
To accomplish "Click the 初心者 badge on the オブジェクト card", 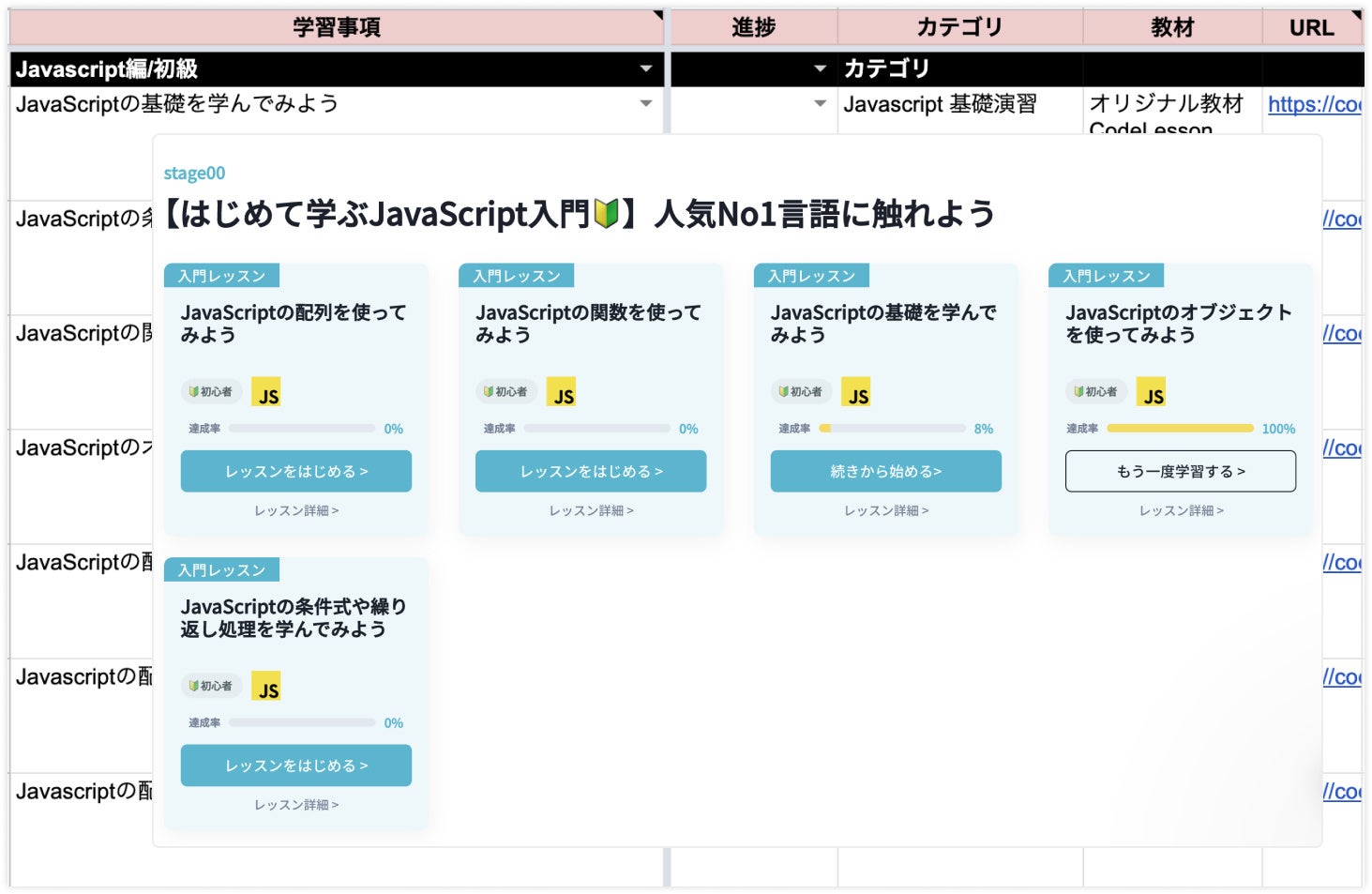I will 1096,392.
